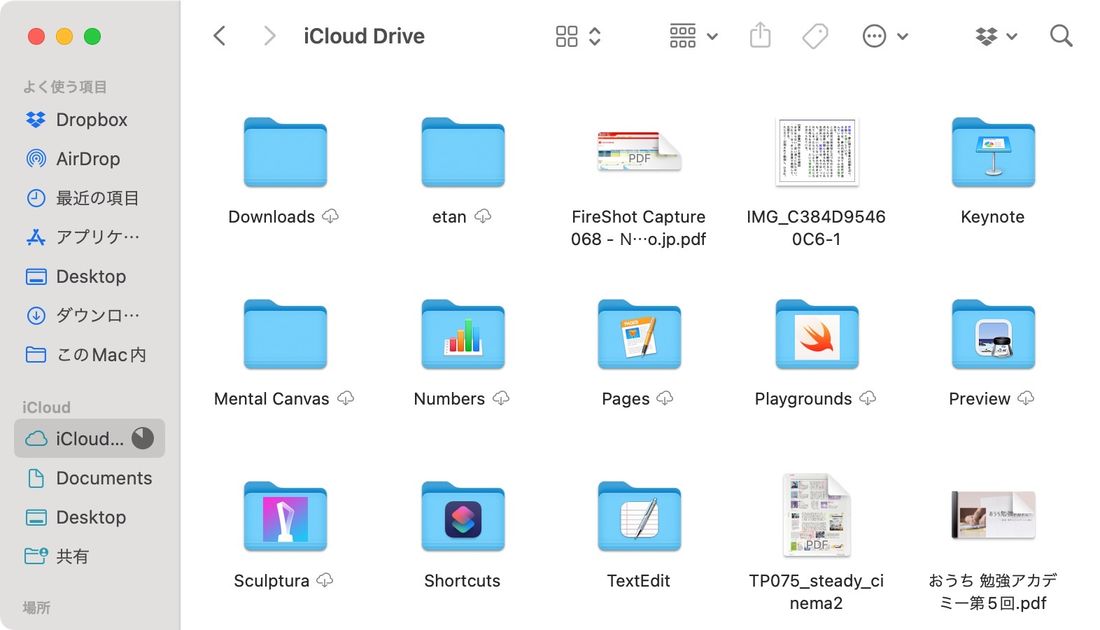Select the Pages folder icon
Image resolution: width=1100 pixels, height=630 pixels.
(x=639, y=334)
